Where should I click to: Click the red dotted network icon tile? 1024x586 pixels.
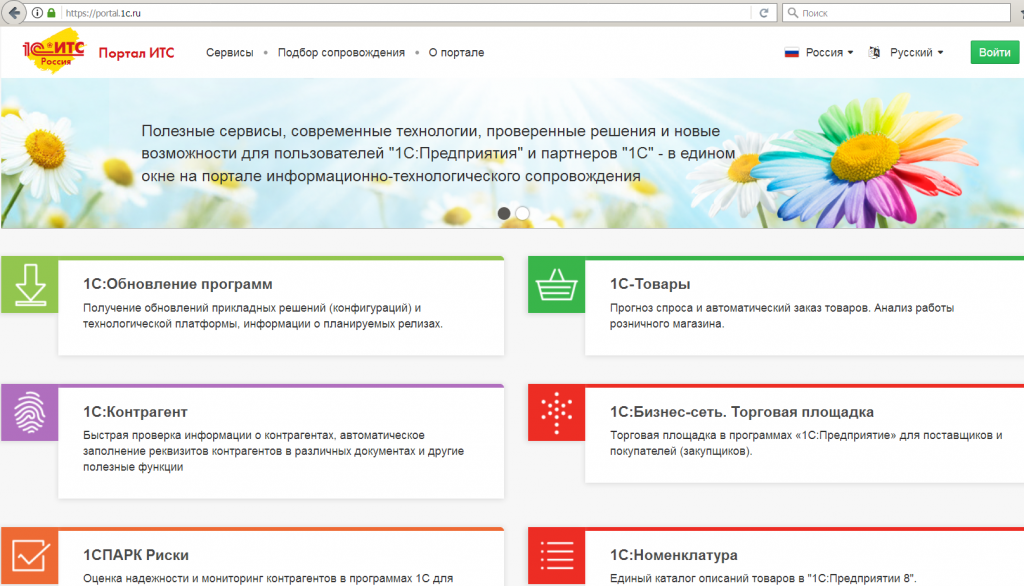(x=556, y=413)
